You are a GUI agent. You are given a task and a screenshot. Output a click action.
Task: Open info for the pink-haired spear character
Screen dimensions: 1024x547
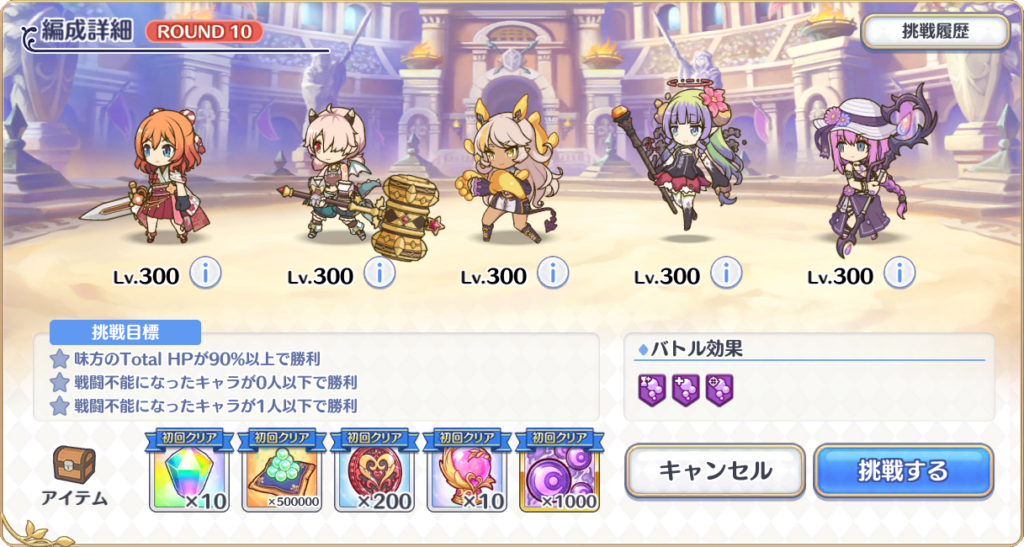[x=379, y=274]
